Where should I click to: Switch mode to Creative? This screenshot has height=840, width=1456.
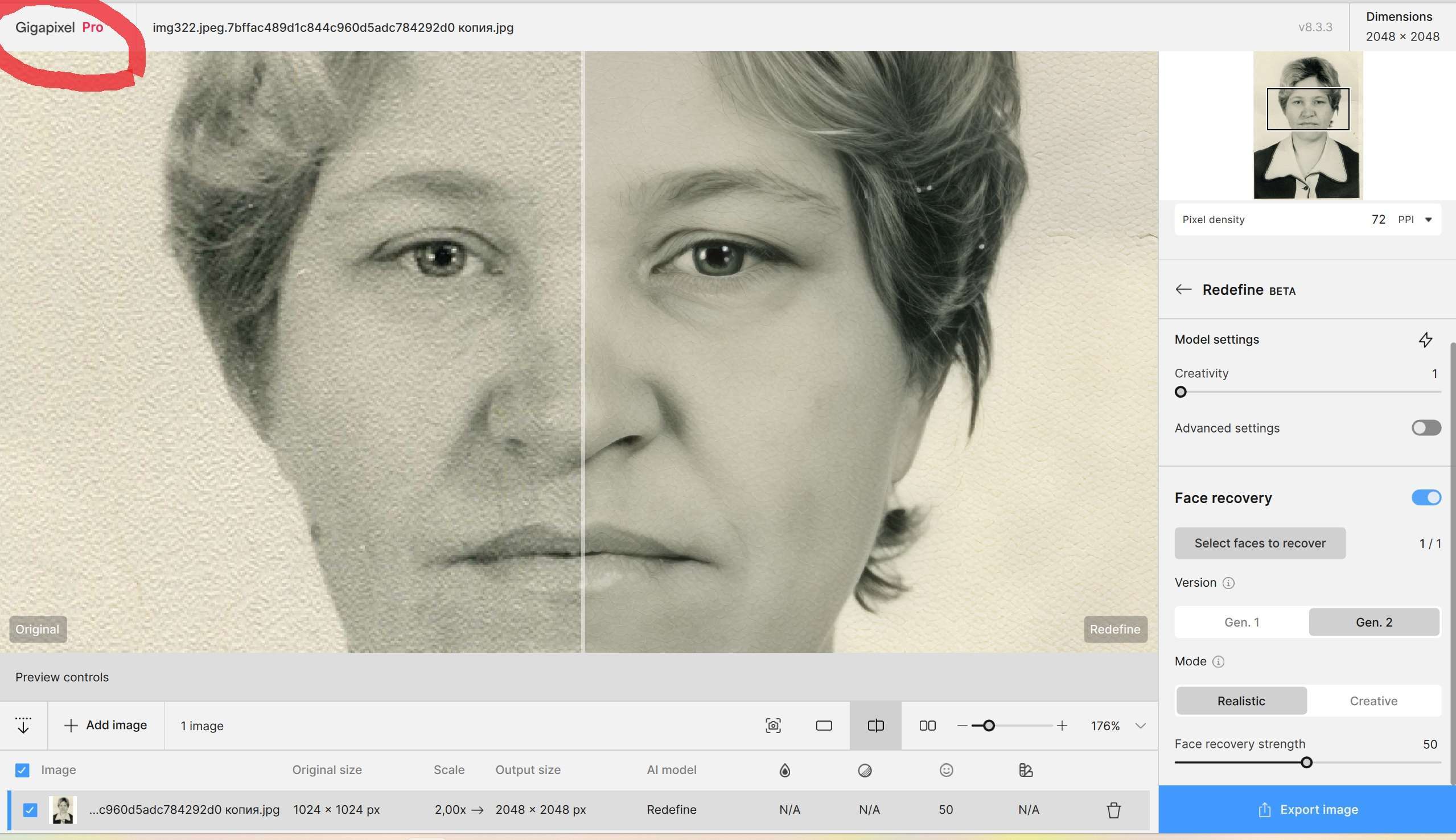coord(1373,701)
